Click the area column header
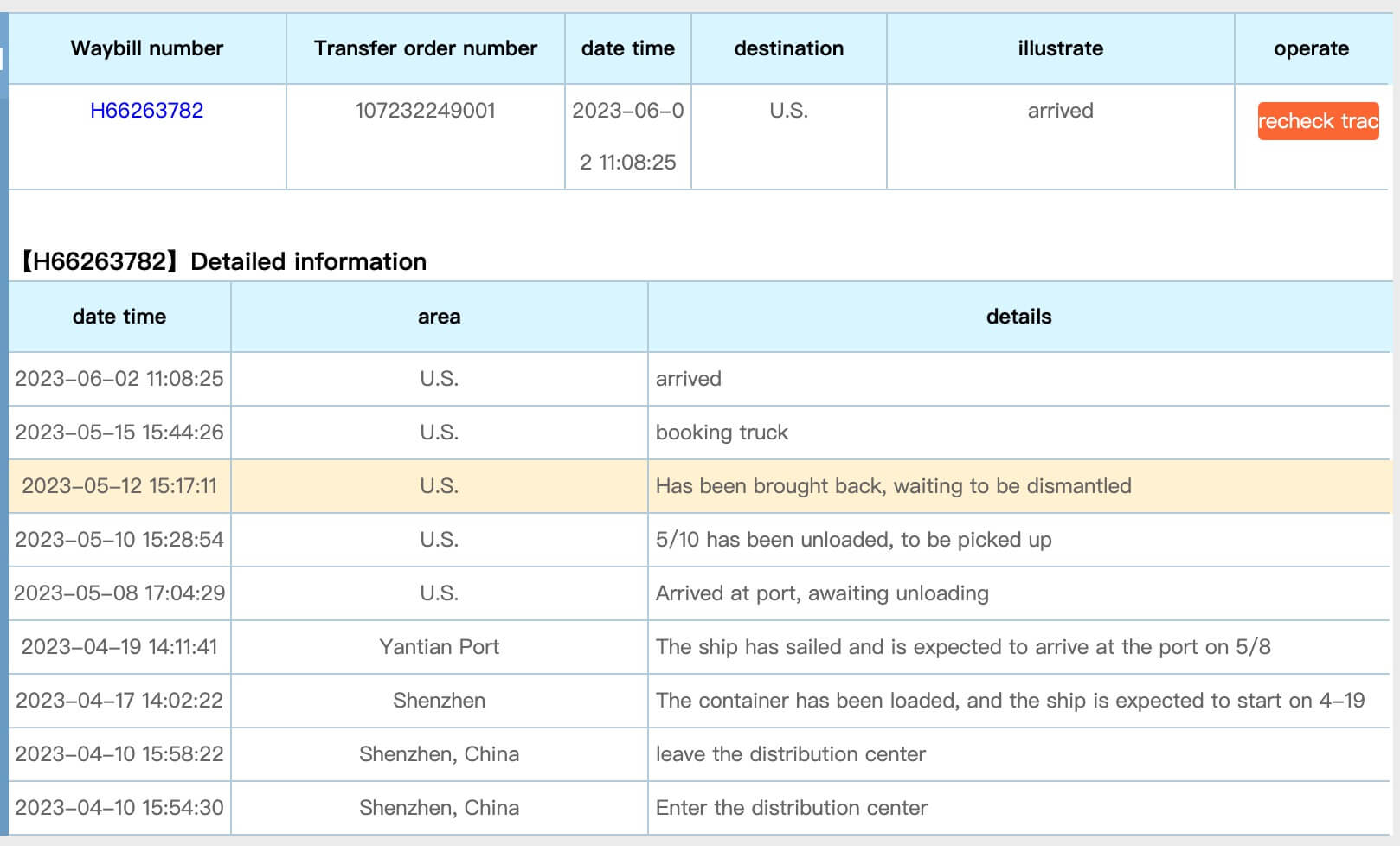 tap(439, 317)
